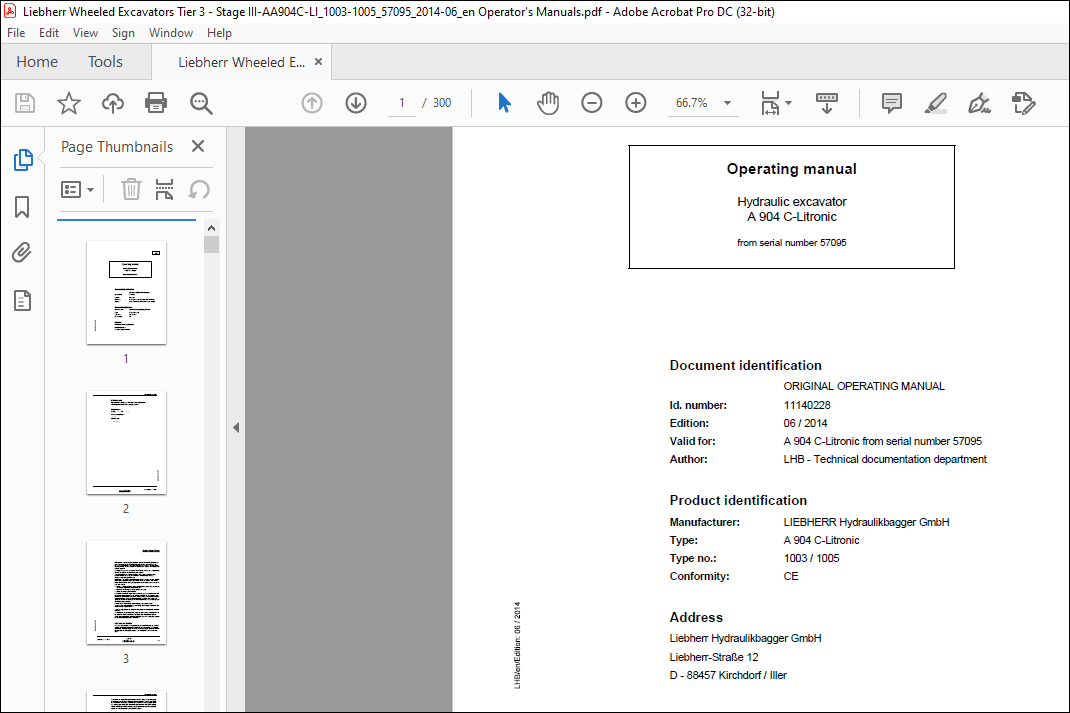Click the Product identification heading
1070x713 pixels.
pyautogui.click(x=738, y=501)
